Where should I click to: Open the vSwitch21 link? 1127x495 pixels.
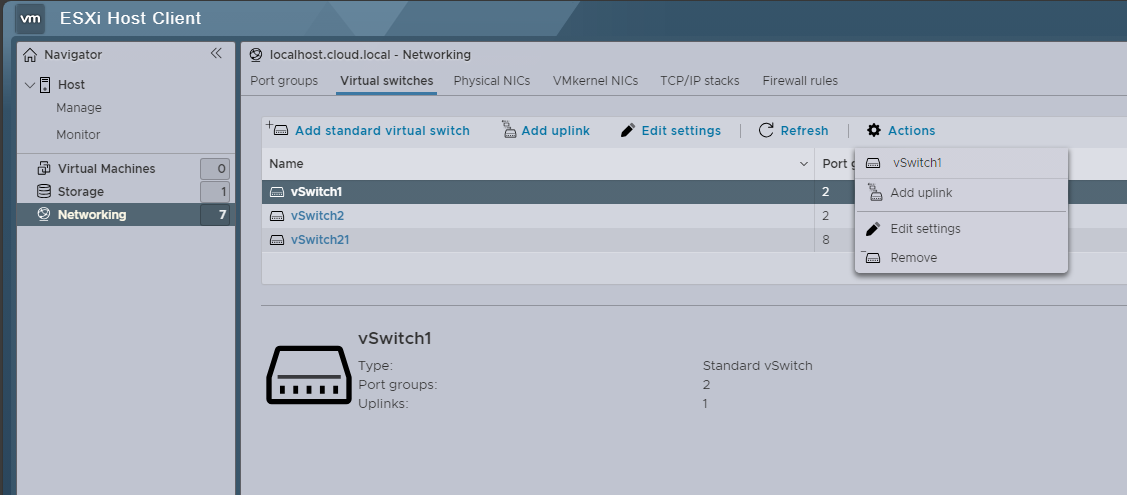(320, 239)
